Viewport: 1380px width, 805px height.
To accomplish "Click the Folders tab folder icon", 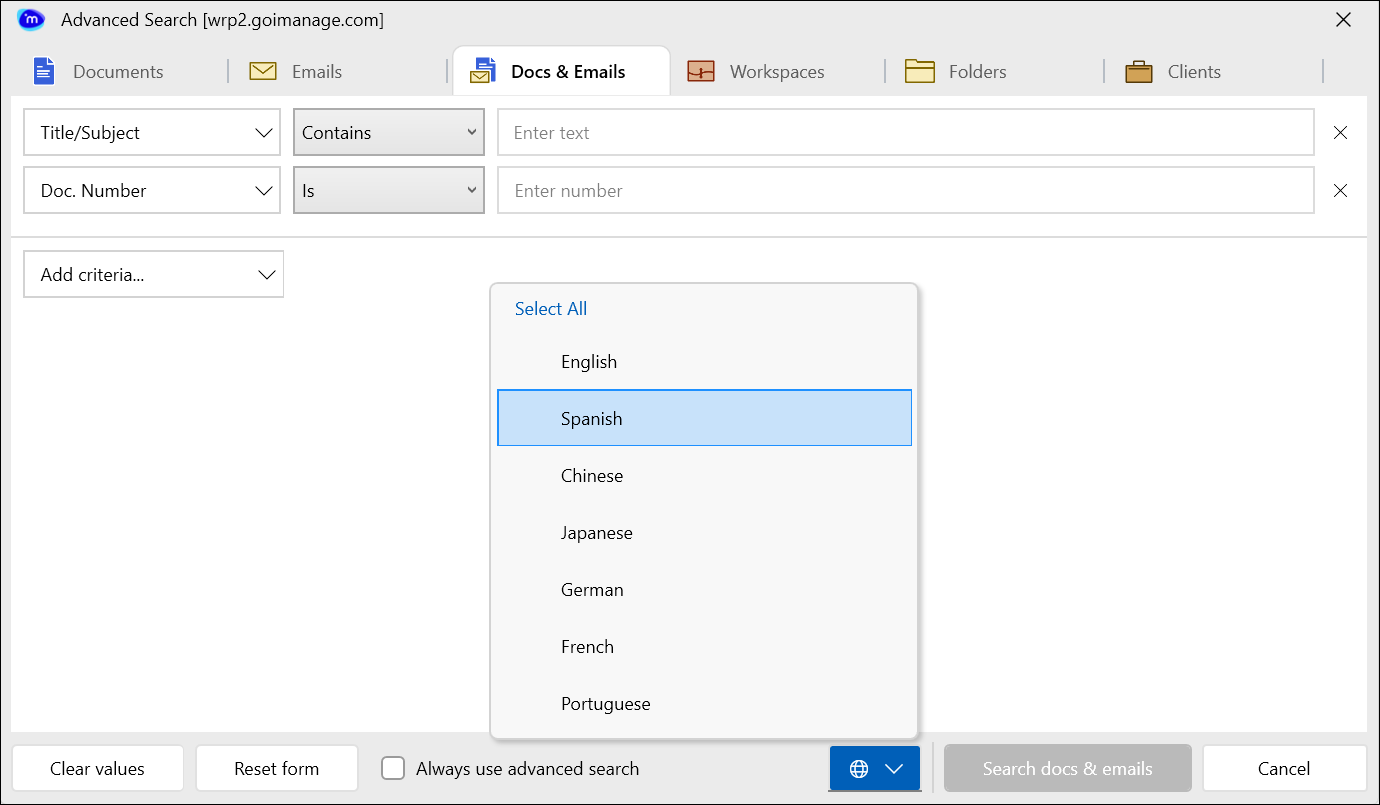I will (x=919, y=71).
